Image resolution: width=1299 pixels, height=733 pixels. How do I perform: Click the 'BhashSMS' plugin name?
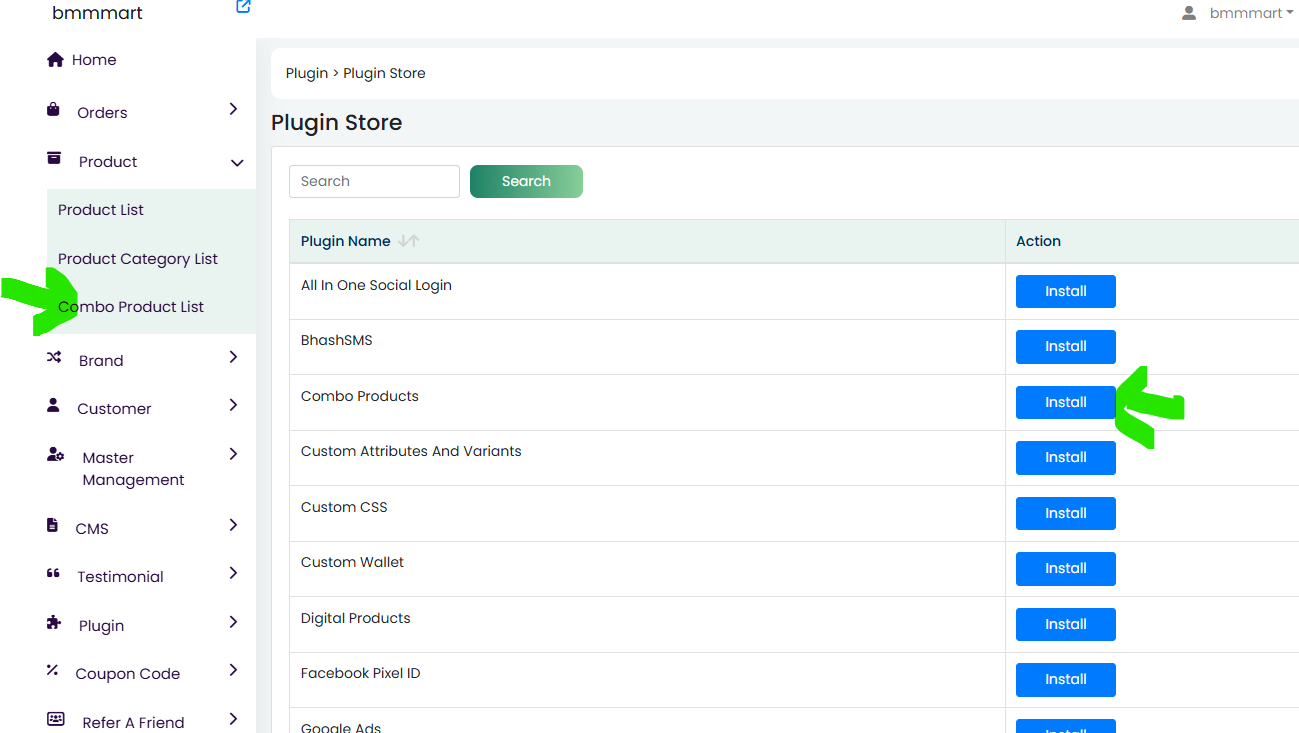(x=337, y=340)
